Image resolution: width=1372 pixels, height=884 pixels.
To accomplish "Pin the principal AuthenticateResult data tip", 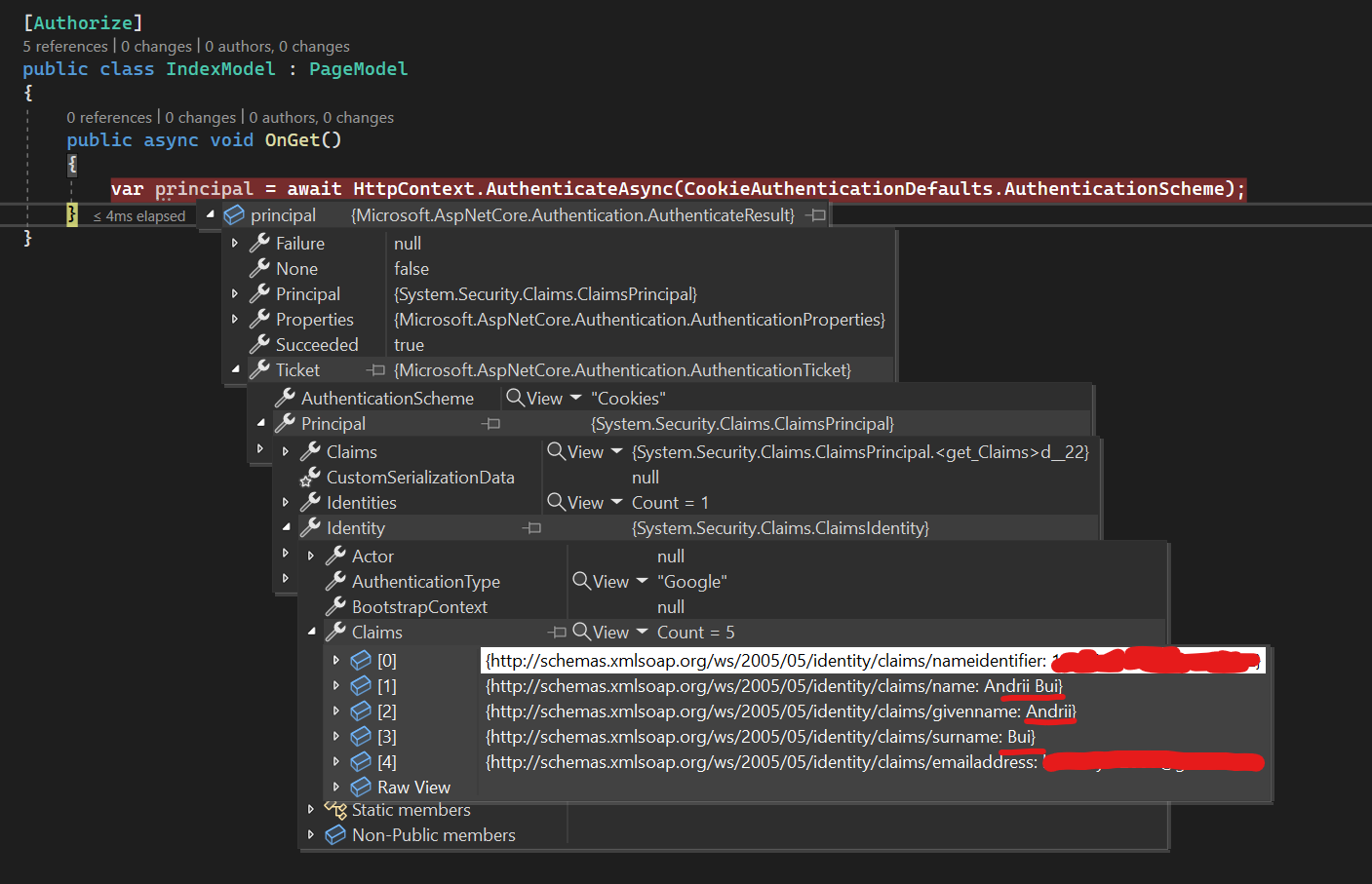I will click(x=817, y=214).
